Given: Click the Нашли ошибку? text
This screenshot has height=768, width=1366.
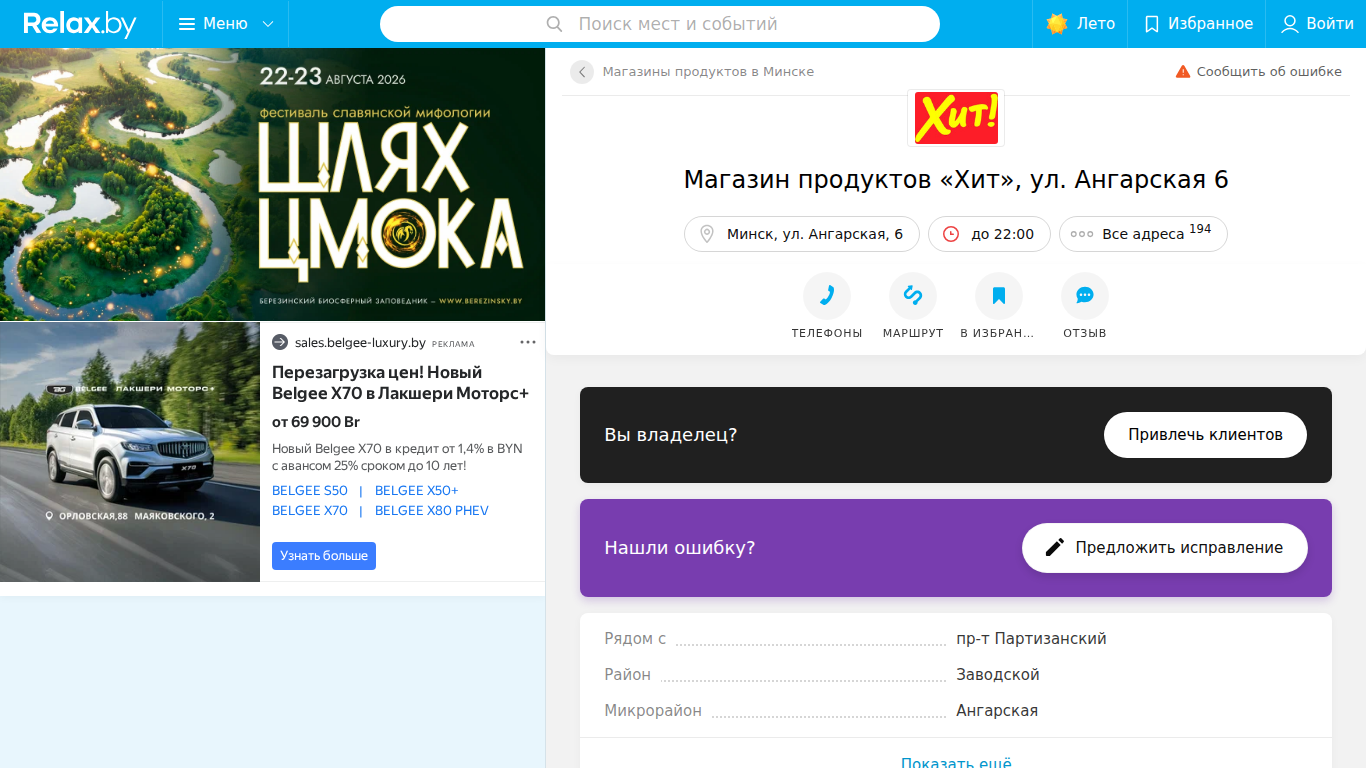Looking at the screenshot, I should point(680,548).
